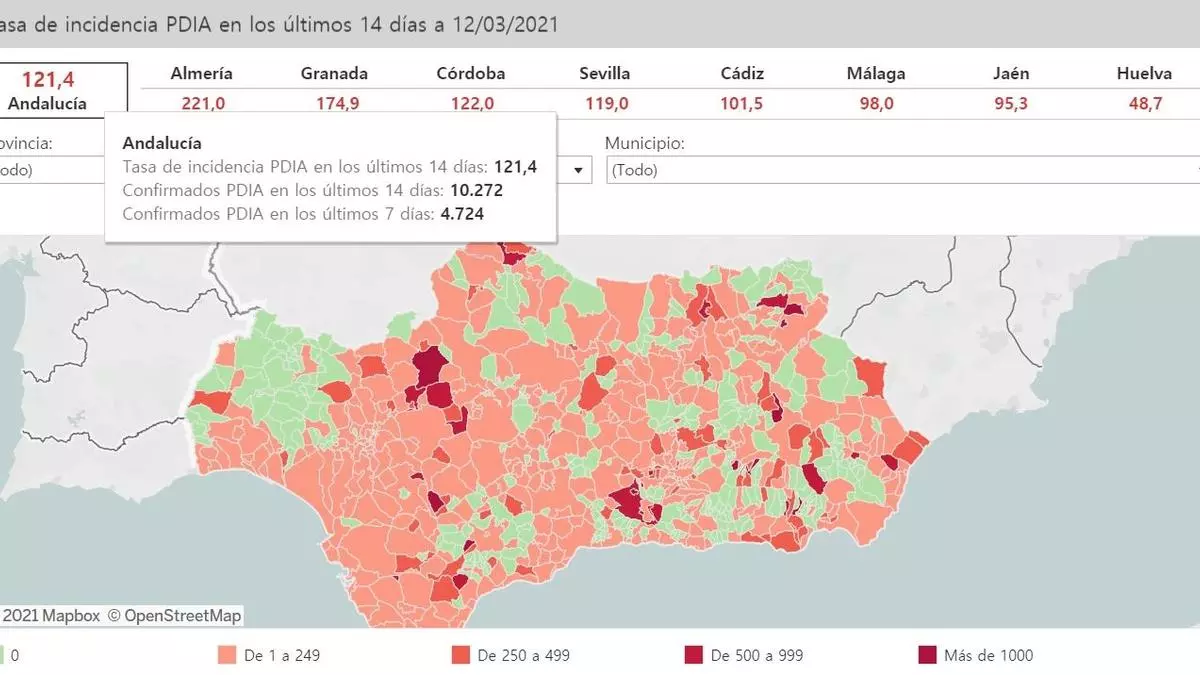Select the De 250 a 499 legend swatch
This screenshot has width=1200, height=675.
[x=461, y=656]
